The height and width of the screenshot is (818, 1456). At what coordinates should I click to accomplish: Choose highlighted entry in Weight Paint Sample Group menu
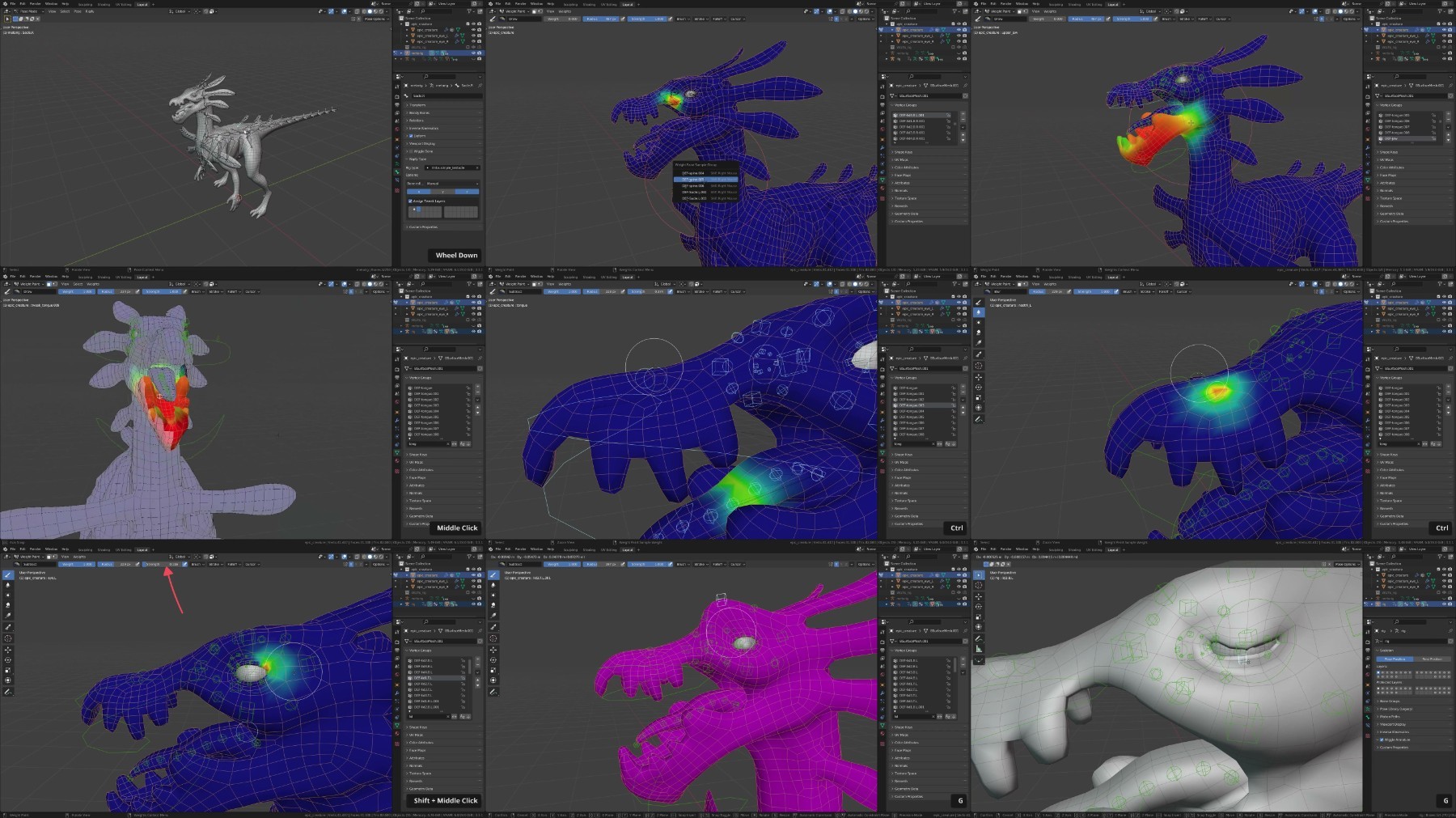[705, 180]
